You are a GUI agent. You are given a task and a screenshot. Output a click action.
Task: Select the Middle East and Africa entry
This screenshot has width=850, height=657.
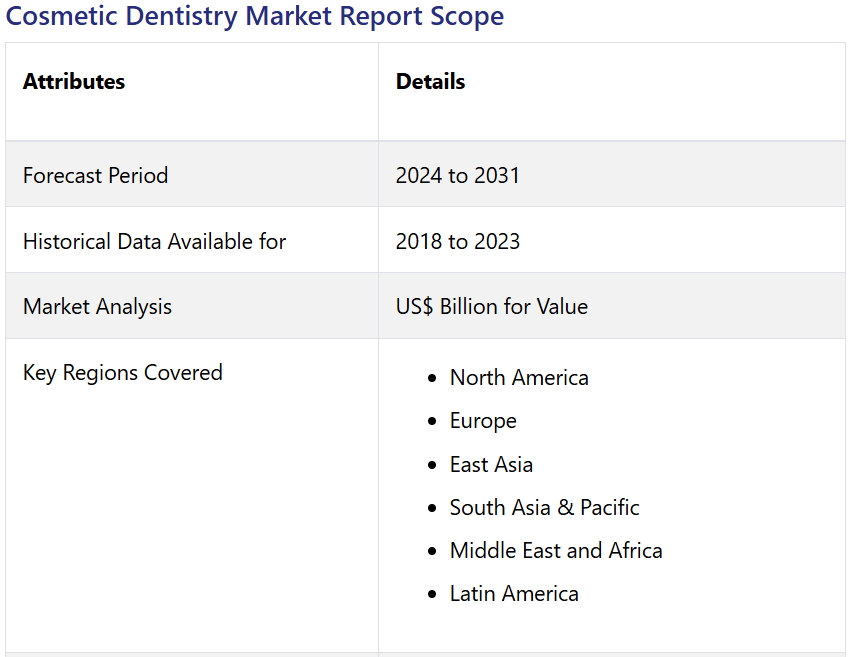coord(555,551)
